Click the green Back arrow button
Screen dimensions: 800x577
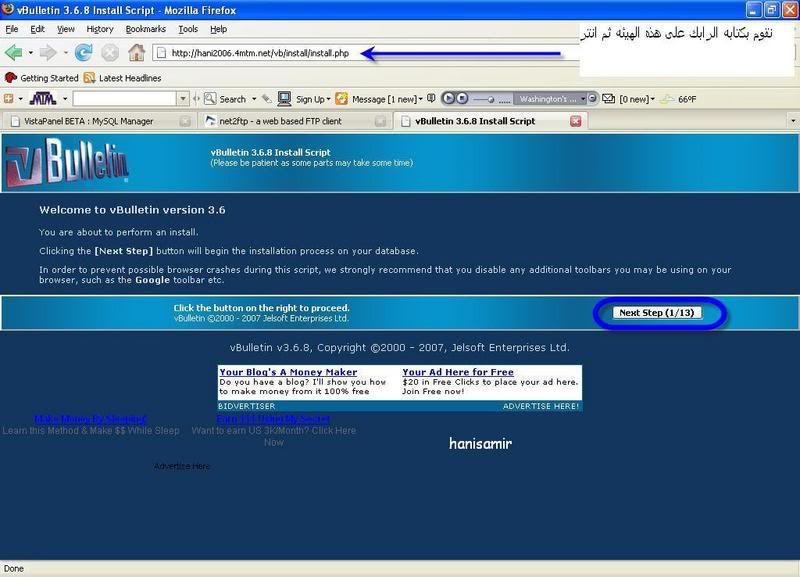click(x=14, y=52)
